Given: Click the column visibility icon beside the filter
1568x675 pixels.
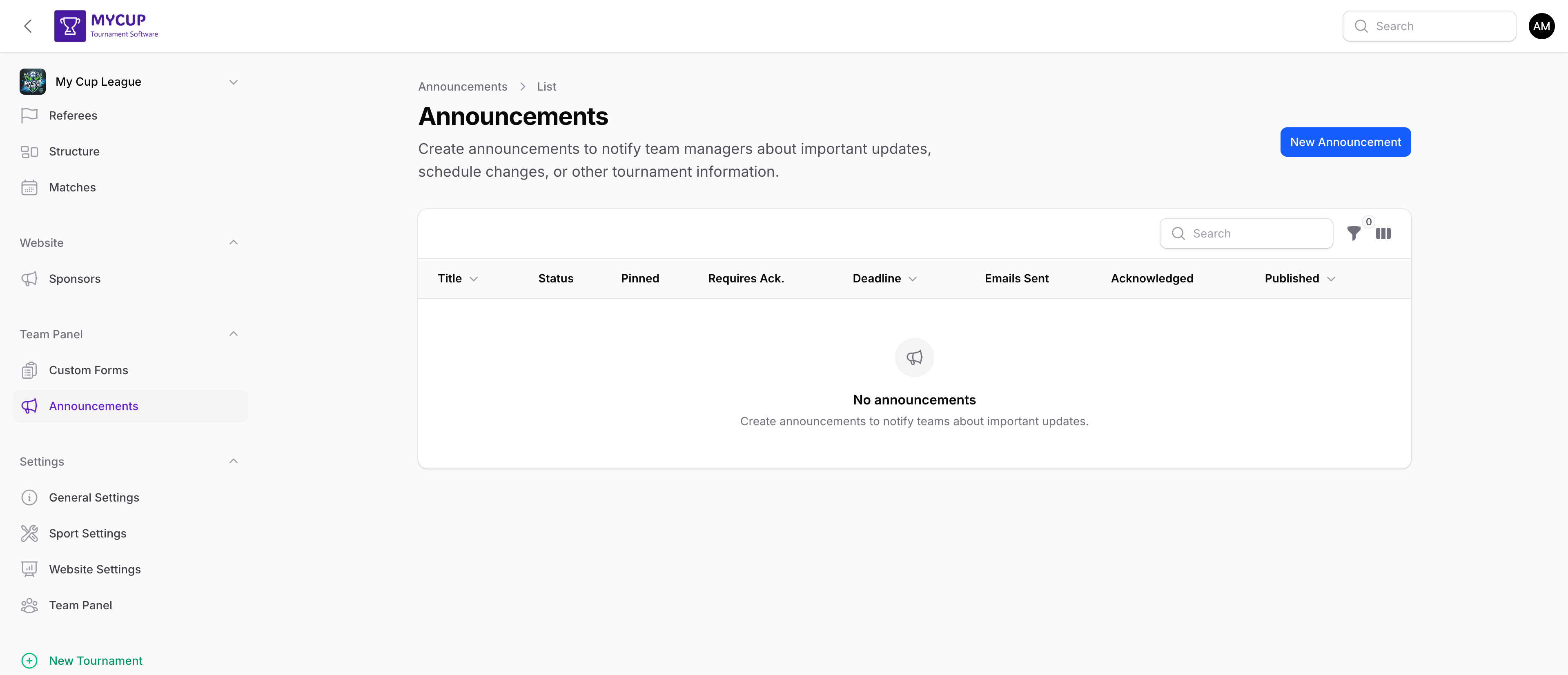Looking at the screenshot, I should click(1383, 233).
